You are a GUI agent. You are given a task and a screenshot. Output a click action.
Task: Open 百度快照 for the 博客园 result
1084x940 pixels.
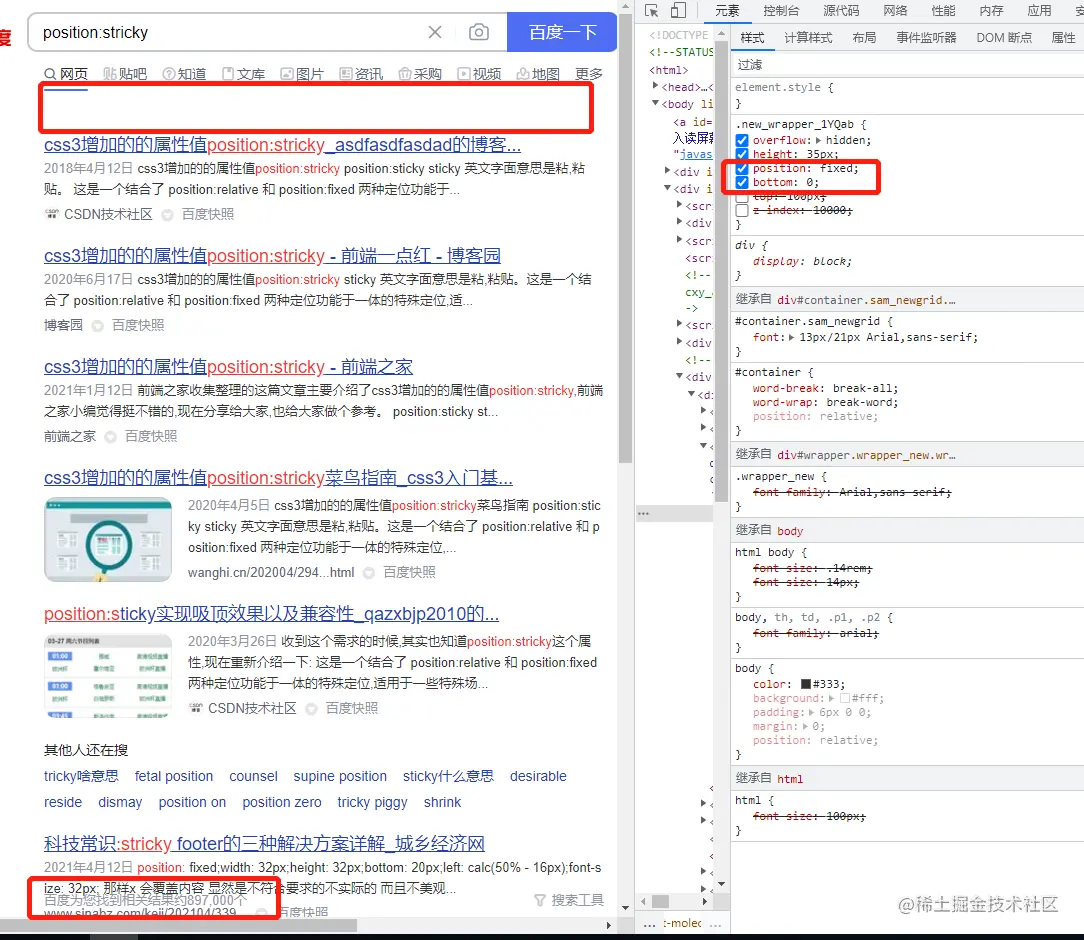tap(138, 325)
